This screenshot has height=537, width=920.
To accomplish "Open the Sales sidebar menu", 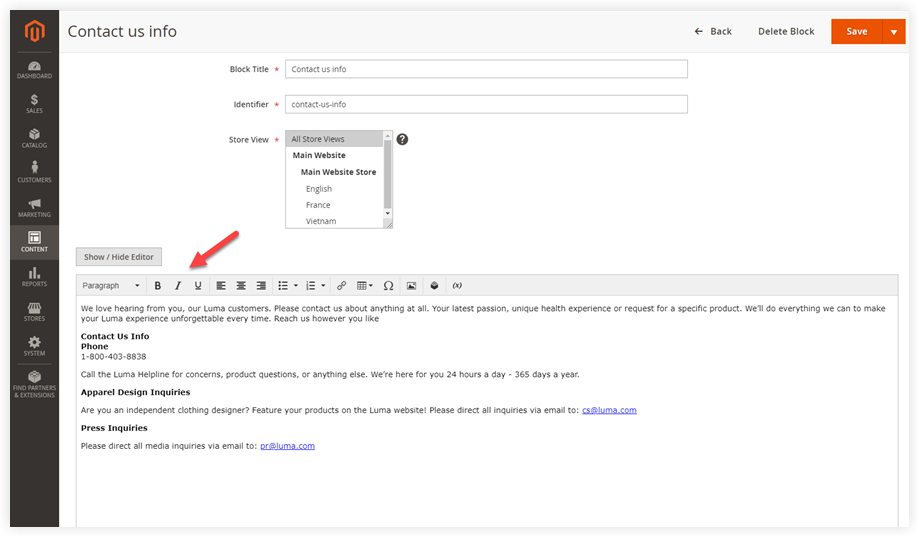I will click(34, 104).
